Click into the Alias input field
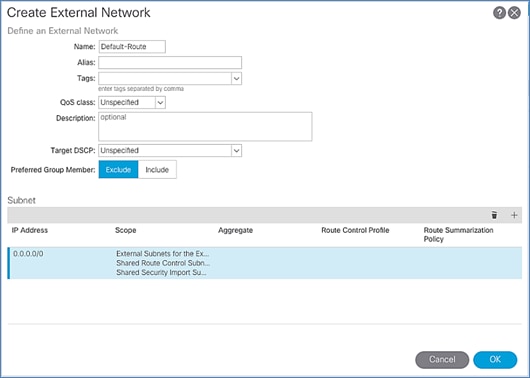The image size is (530, 378). tap(170, 63)
